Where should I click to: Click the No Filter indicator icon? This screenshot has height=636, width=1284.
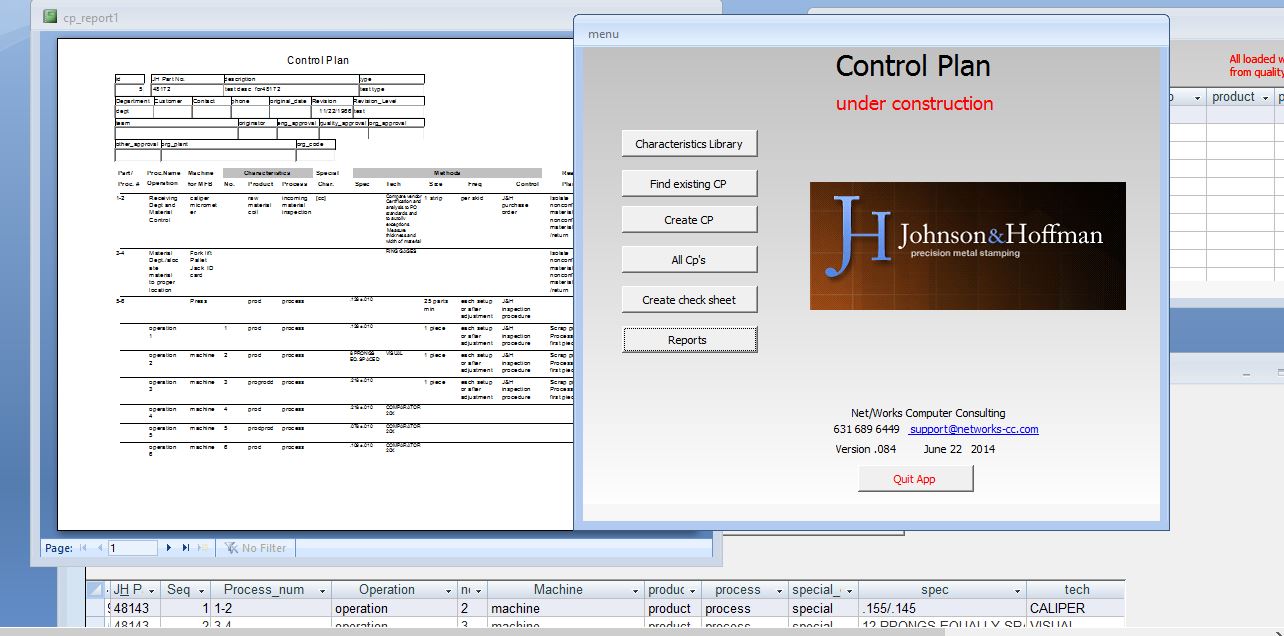click(231, 548)
